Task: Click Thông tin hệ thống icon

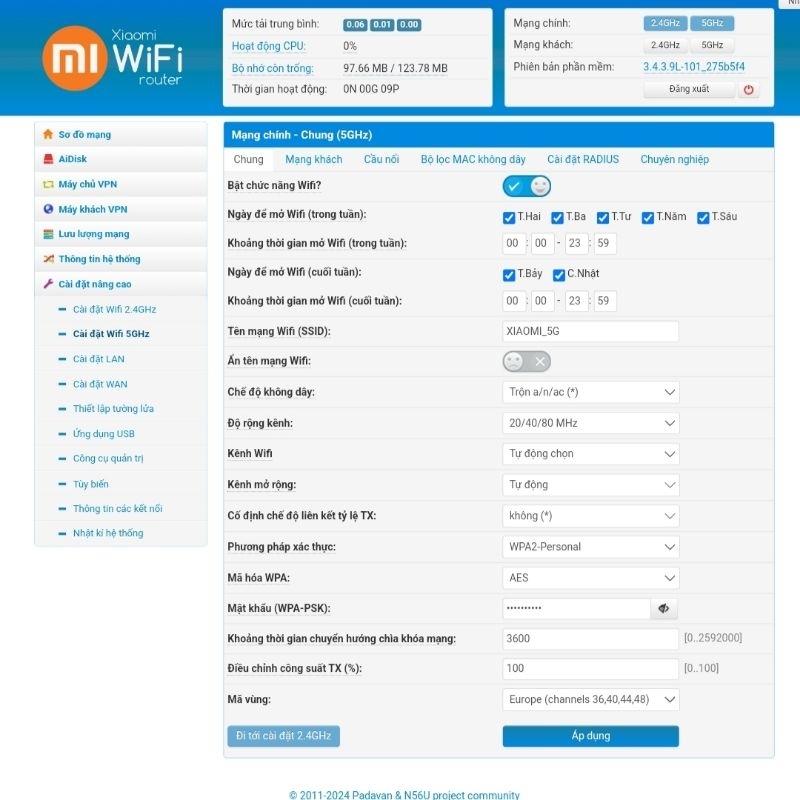Action: [47, 259]
